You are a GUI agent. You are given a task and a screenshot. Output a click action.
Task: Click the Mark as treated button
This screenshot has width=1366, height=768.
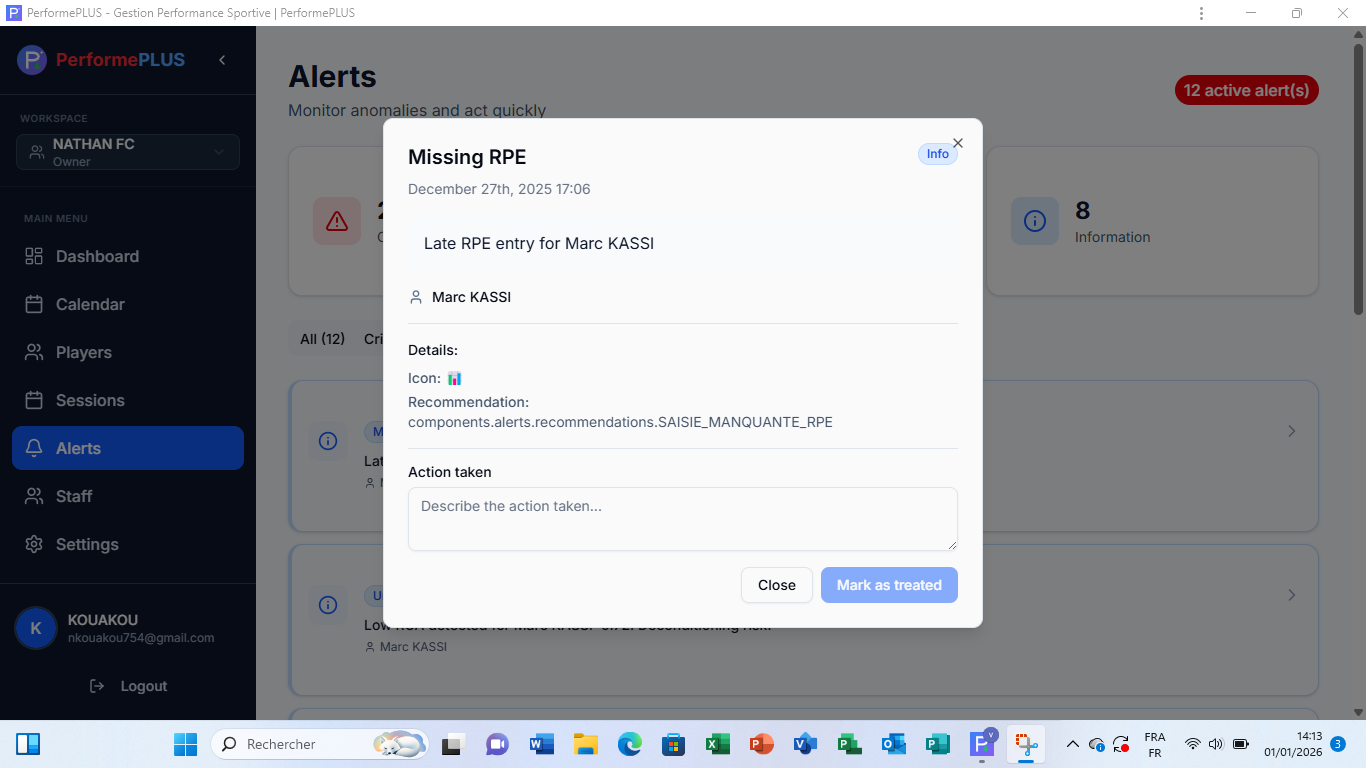tap(889, 585)
